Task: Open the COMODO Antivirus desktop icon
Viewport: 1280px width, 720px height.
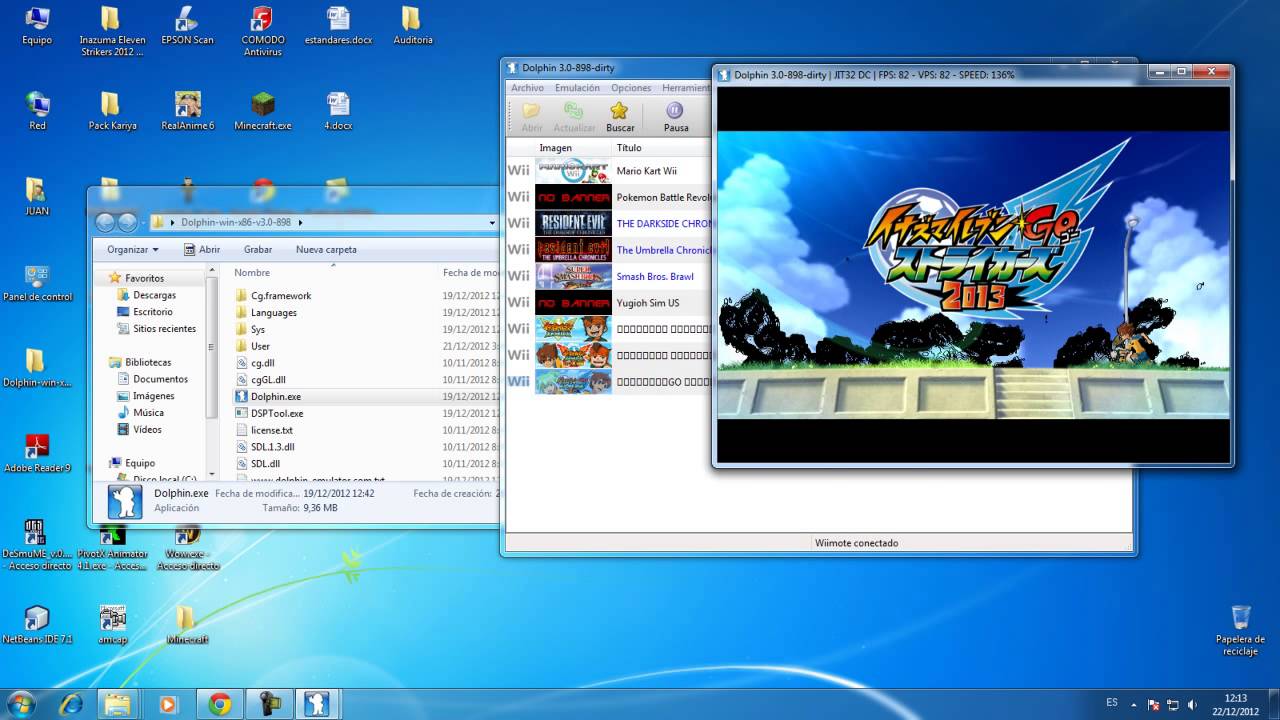Action: coord(263,32)
